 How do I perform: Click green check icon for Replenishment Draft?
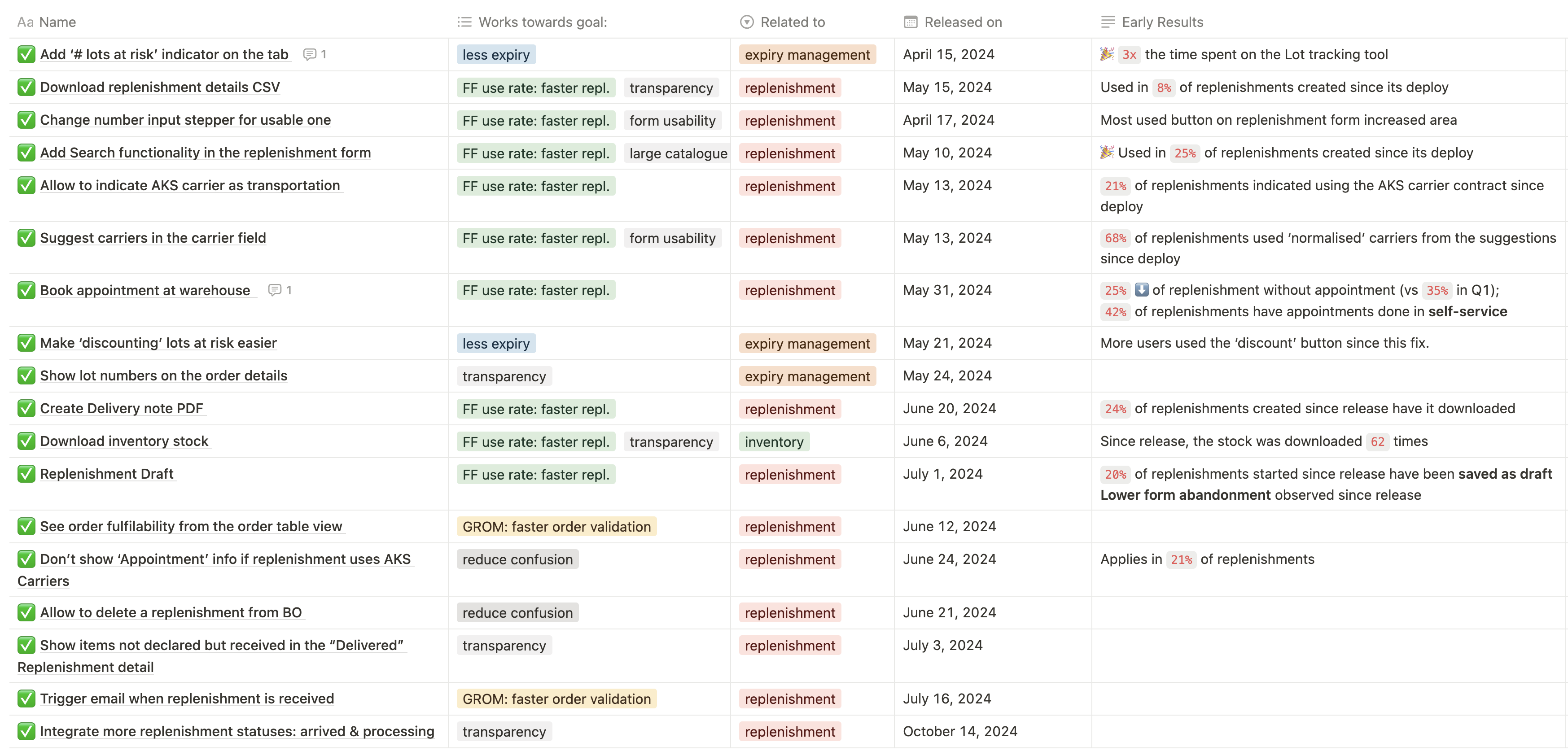[26, 474]
